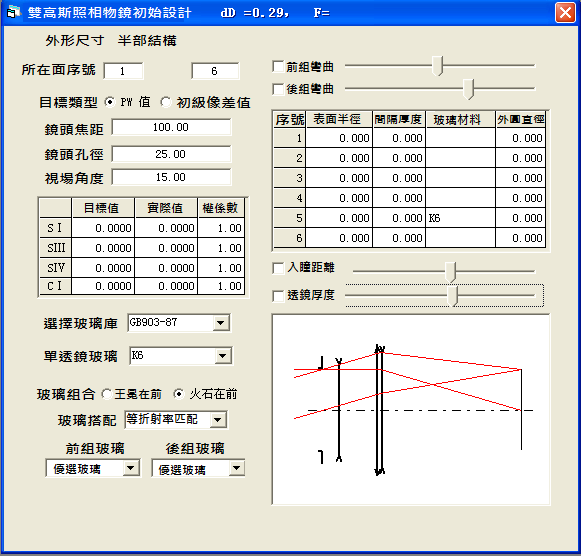Image resolution: width=581 pixels, height=556 pixels.
Task: Select the K6 glass material cell in row 5
Action: (461, 218)
